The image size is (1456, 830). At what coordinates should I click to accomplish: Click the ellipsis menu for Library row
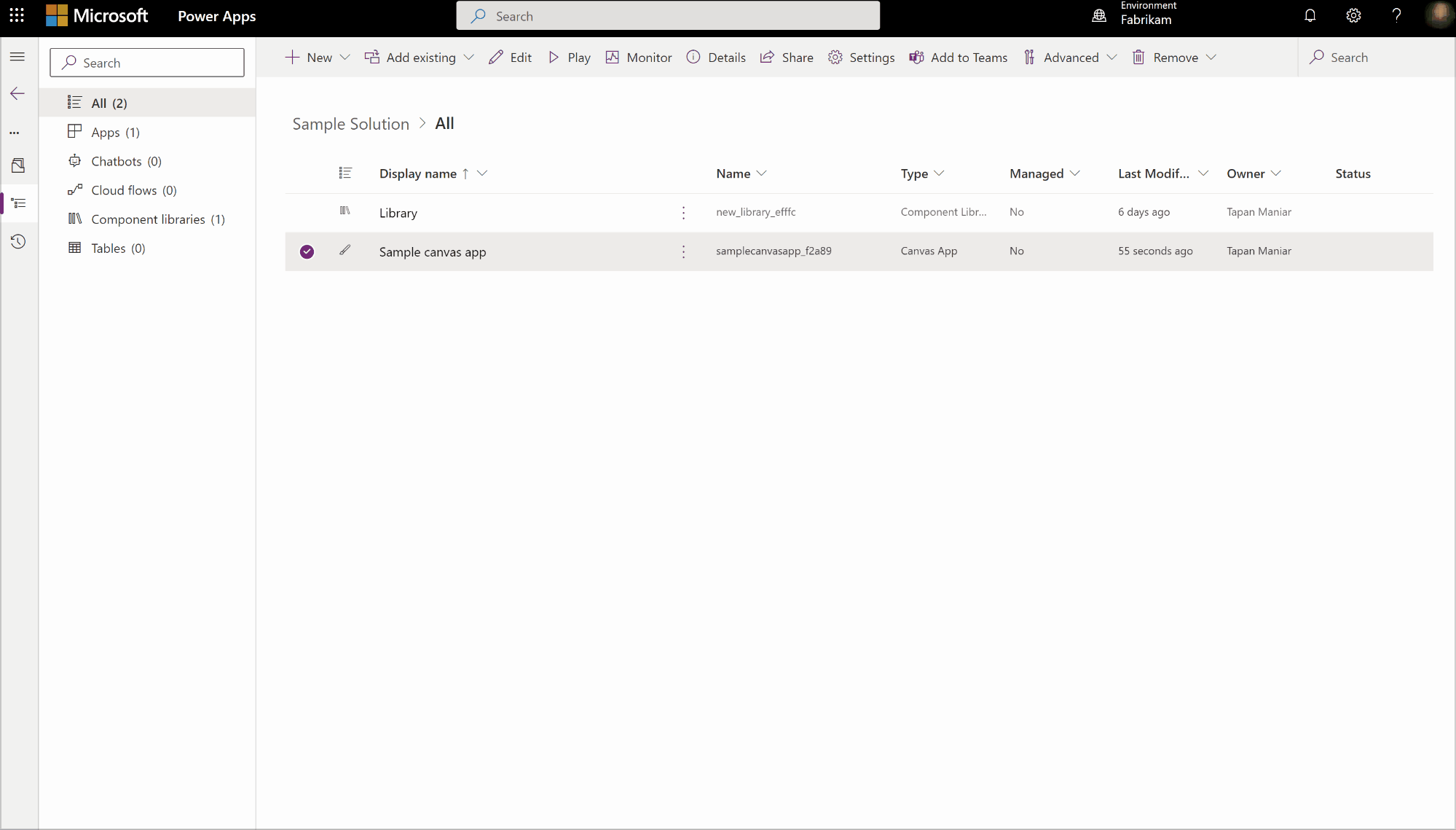coord(684,211)
